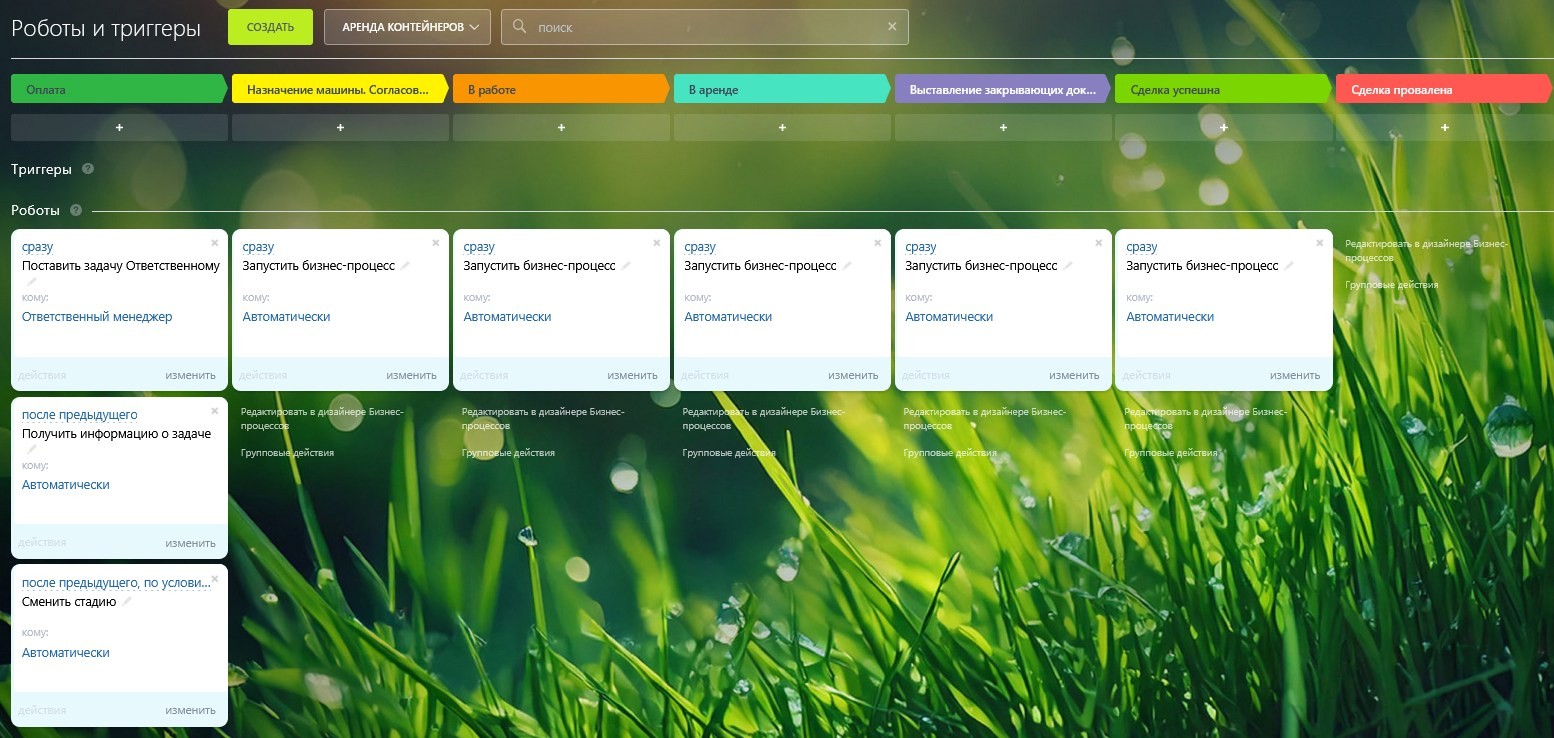Screen dimensions: 1554x738
Task: Edit the Сменить стадию title with the pencil
Action: pyautogui.click(x=127, y=602)
